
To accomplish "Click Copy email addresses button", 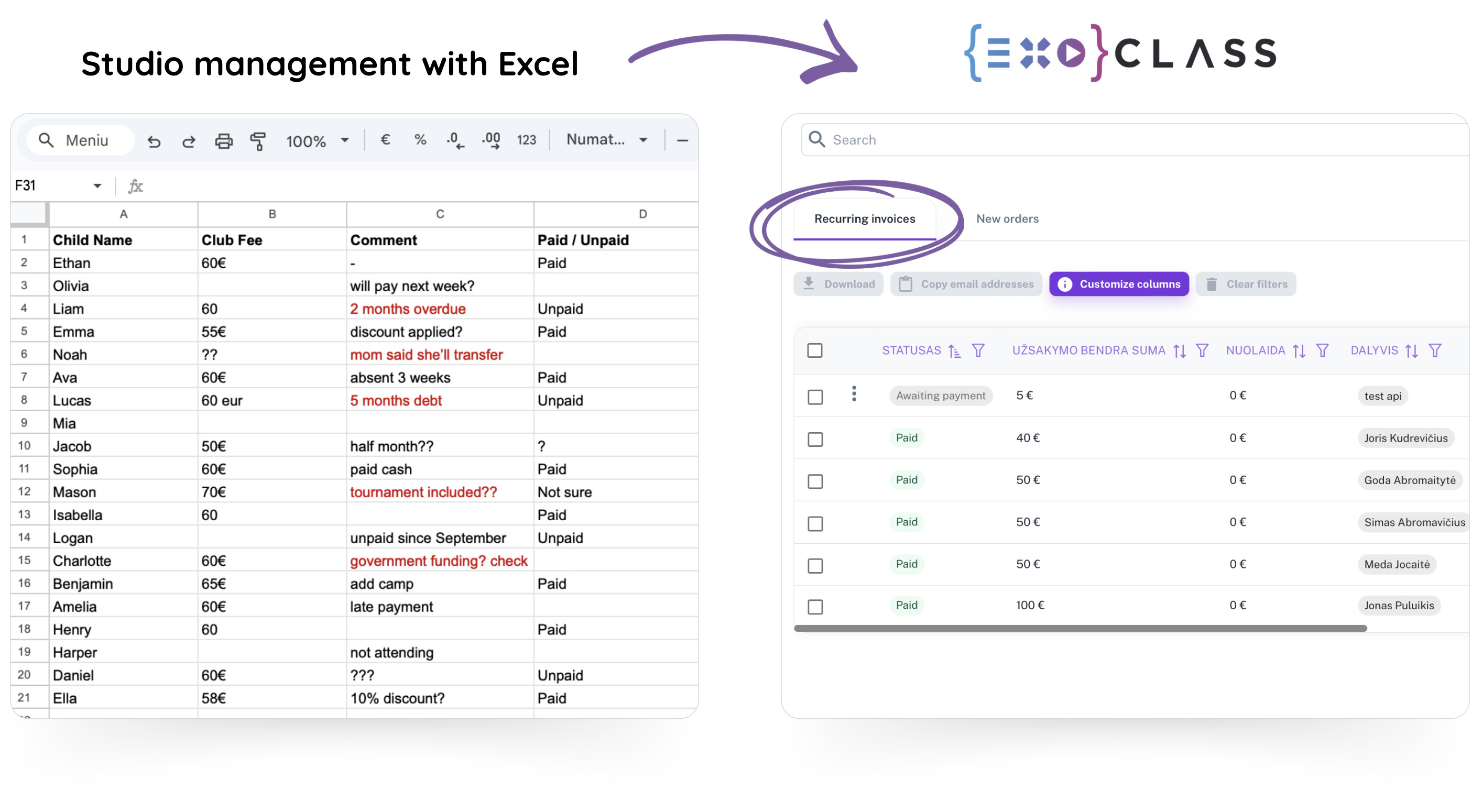I will click(966, 284).
